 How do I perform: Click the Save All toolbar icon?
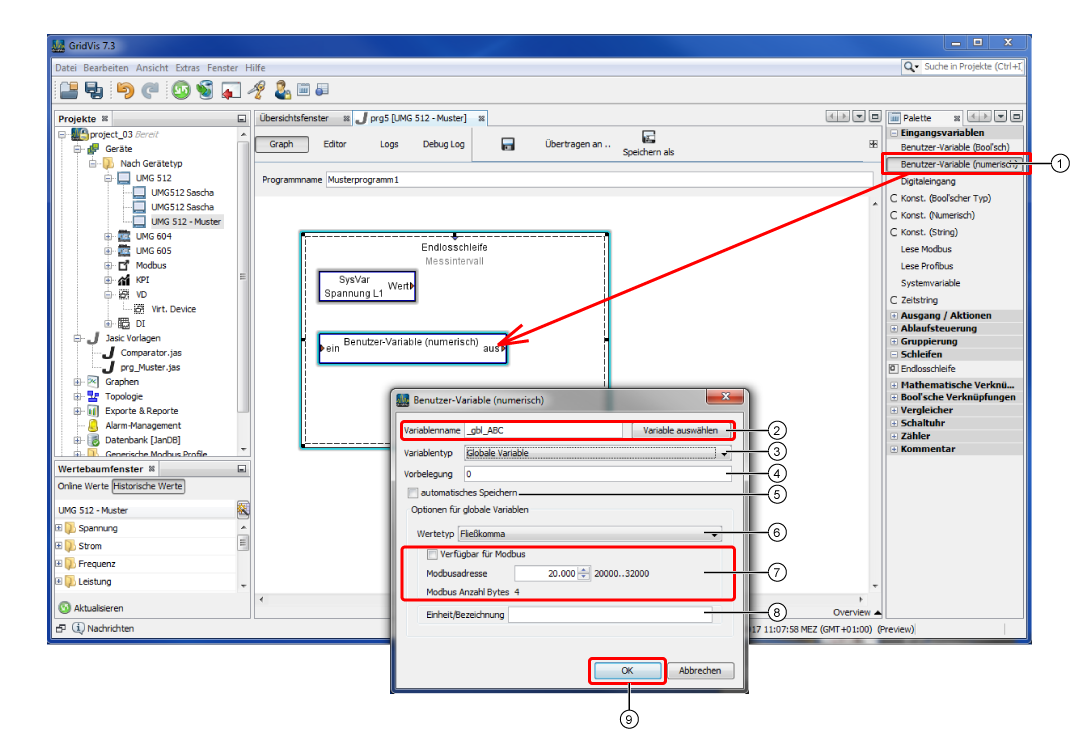95,89
